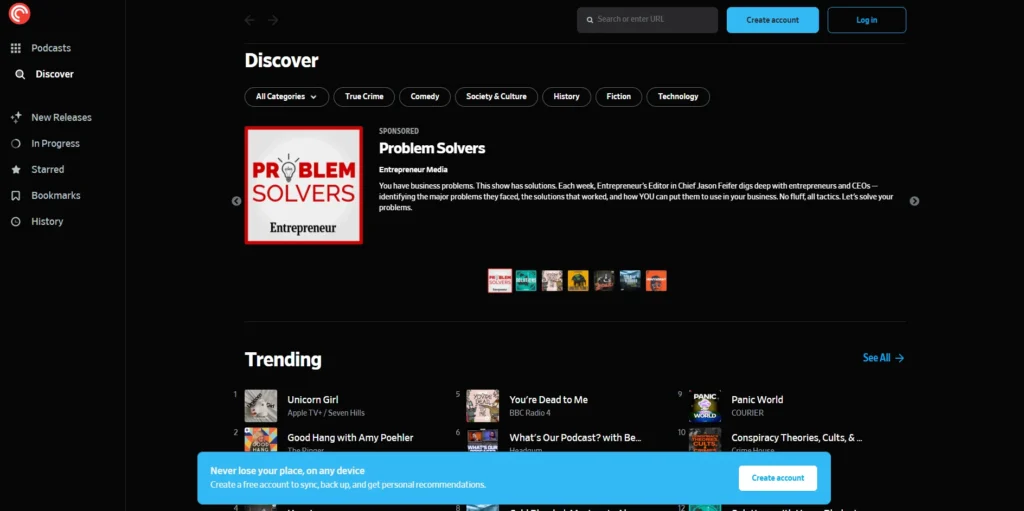The width and height of the screenshot is (1024, 511).
Task: Click the Log in button
Action: (x=867, y=20)
